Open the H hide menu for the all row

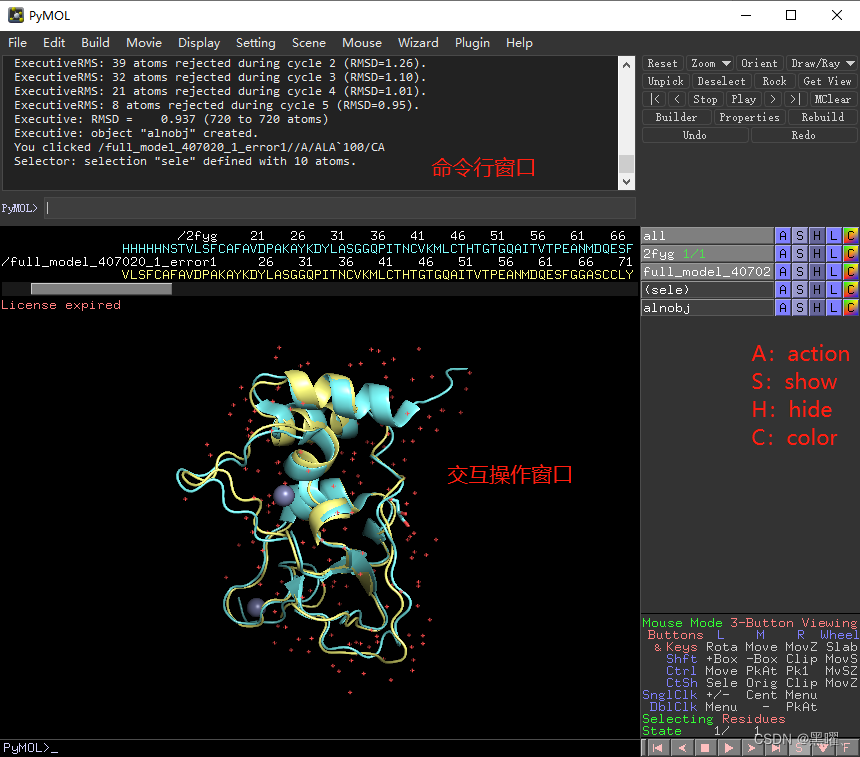tap(817, 236)
